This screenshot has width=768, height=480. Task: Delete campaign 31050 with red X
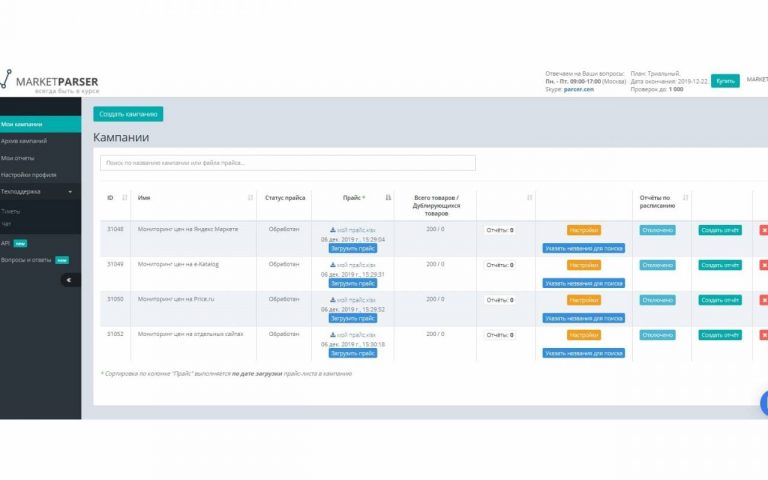[764, 300]
